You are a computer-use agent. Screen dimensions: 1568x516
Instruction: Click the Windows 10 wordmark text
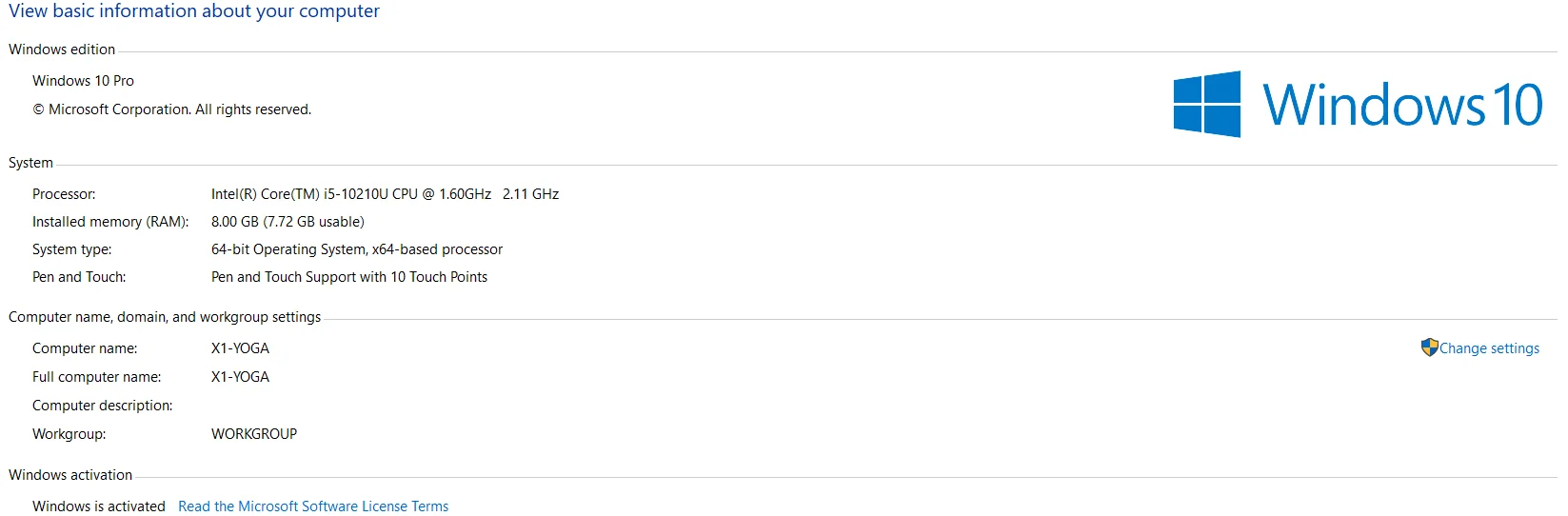[x=1402, y=105]
